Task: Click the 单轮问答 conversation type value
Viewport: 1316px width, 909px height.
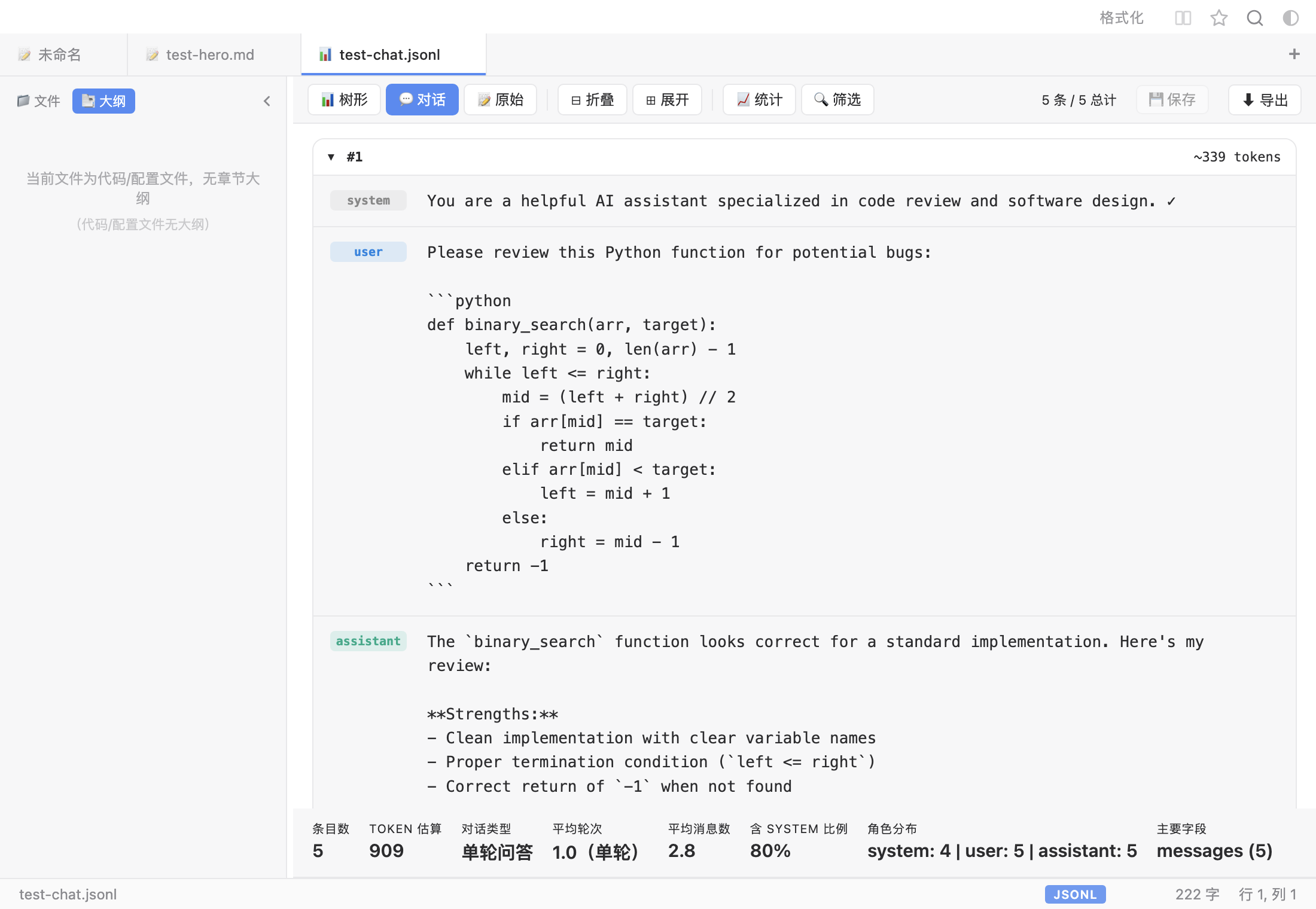Action: 497,852
